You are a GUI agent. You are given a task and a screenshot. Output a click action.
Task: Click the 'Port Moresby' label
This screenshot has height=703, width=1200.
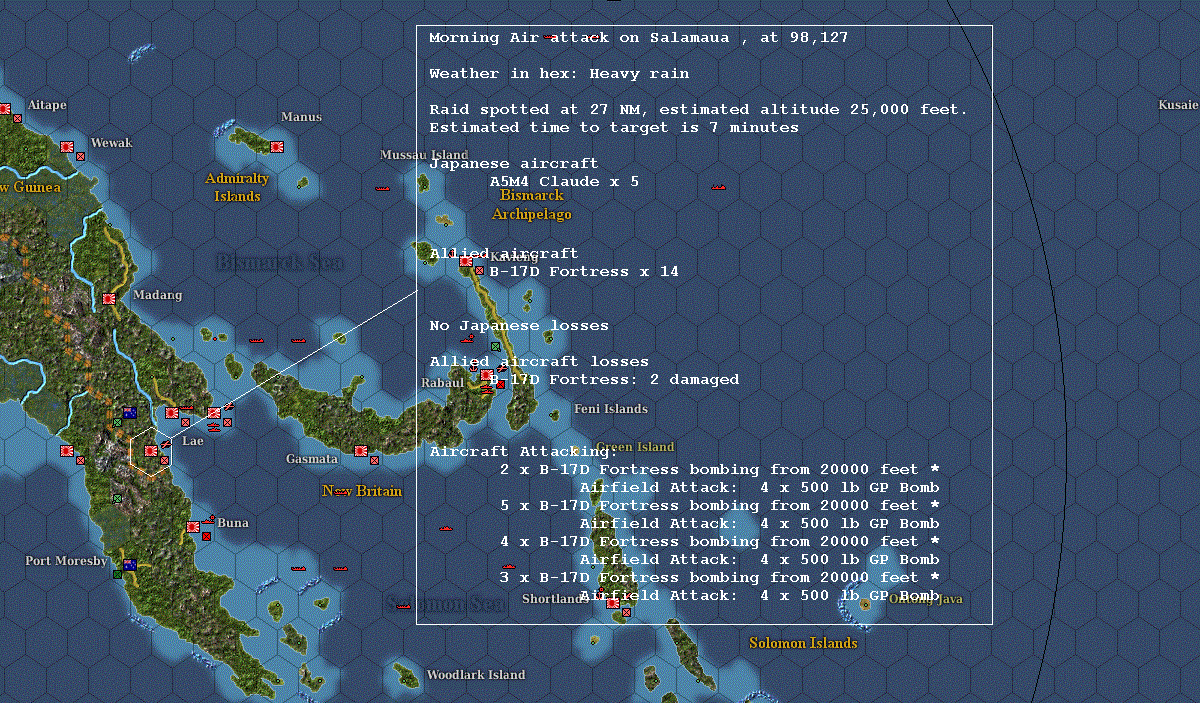[x=66, y=561]
